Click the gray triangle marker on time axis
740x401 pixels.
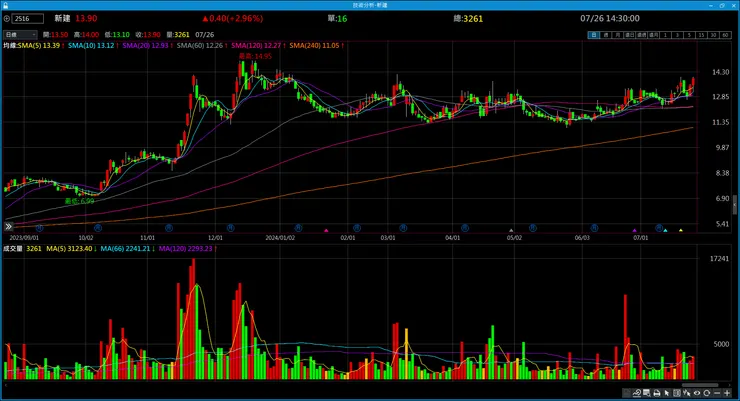[511, 230]
